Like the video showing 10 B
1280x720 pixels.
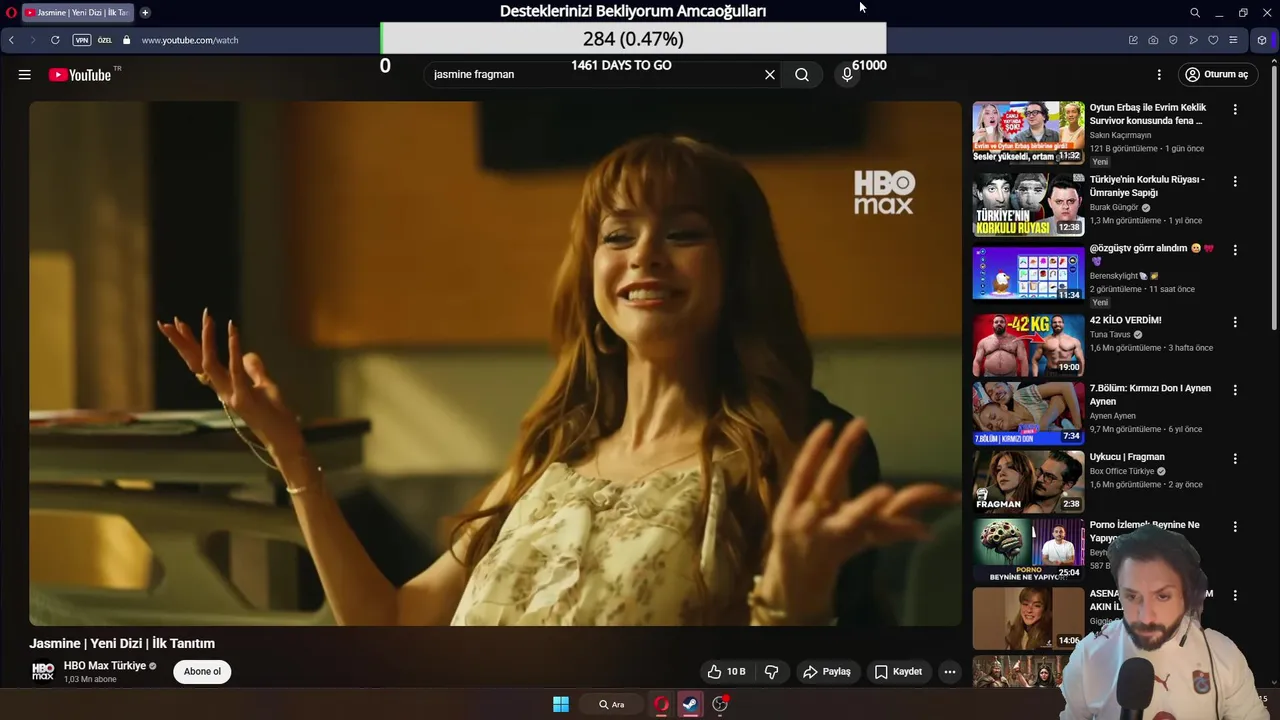pos(727,672)
